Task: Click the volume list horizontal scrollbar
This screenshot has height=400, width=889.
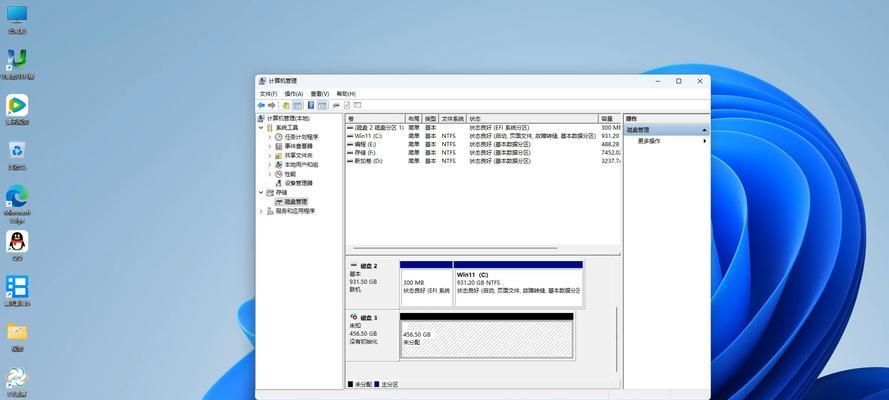Action: [x=455, y=248]
